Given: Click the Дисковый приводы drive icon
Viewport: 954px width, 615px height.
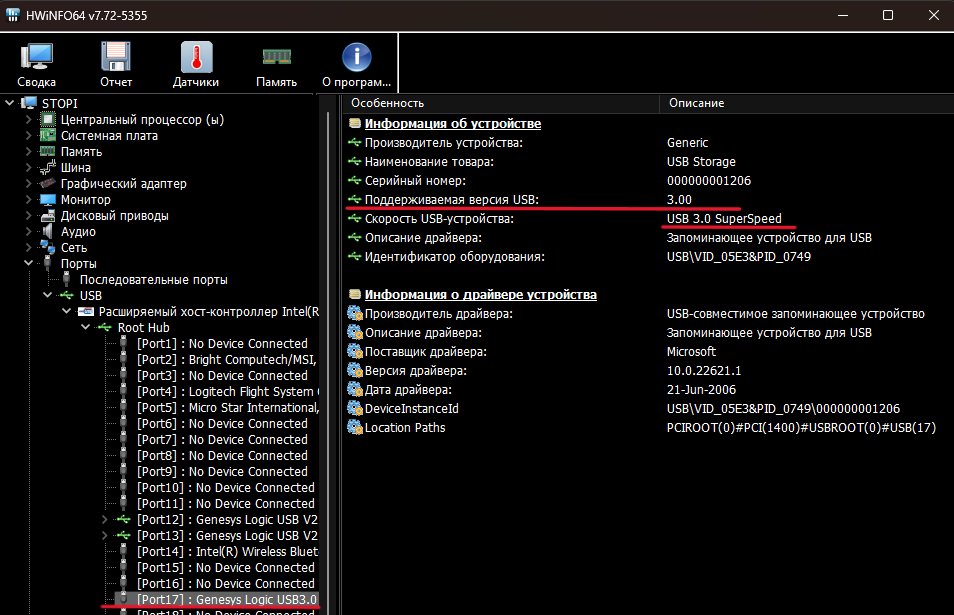Looking at the screenshot, I should tap(48, 215).
